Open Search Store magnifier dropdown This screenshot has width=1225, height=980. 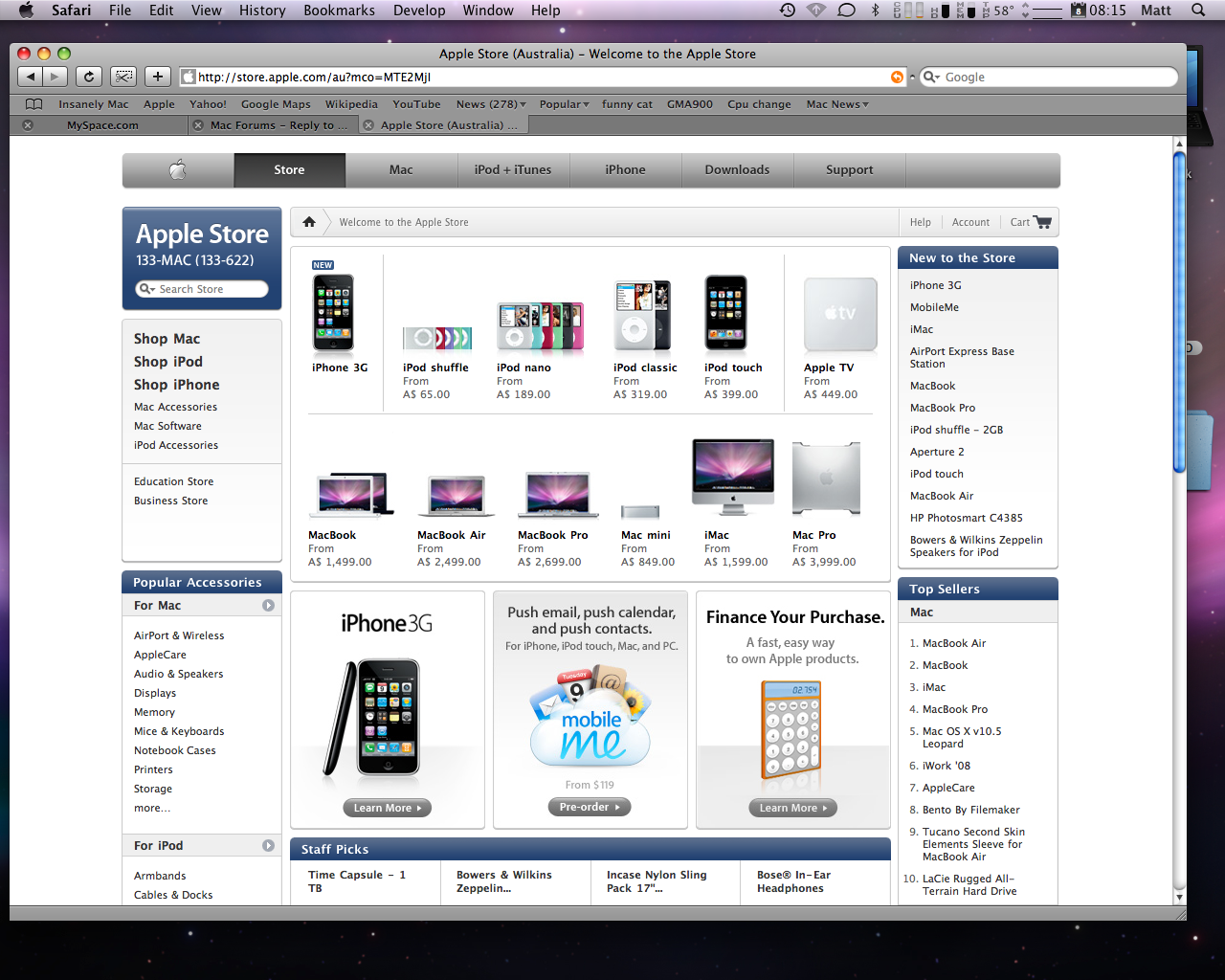(x=147, y=289)
